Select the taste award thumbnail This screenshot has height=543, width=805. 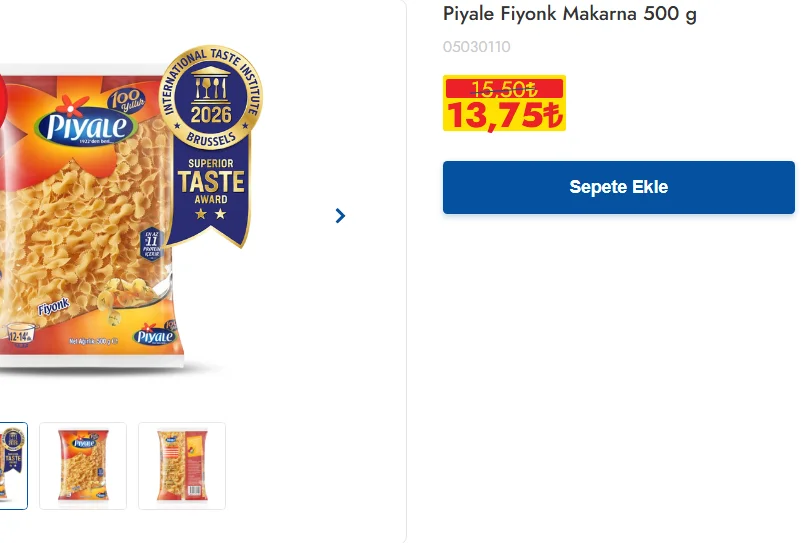pos(13,466)
